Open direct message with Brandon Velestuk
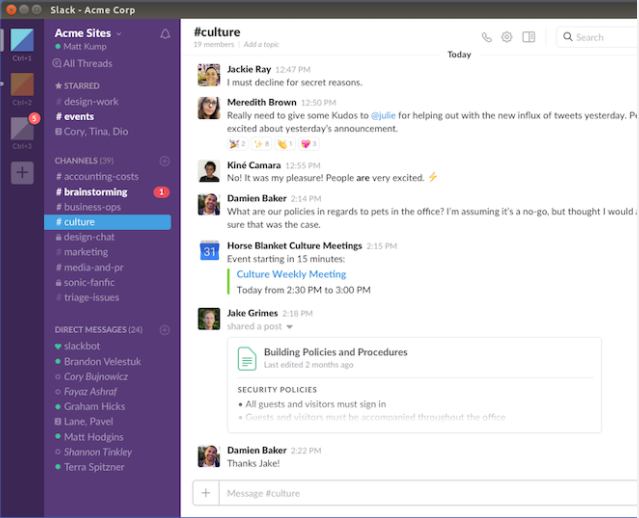Screen dimensions: 639x518 98,361
